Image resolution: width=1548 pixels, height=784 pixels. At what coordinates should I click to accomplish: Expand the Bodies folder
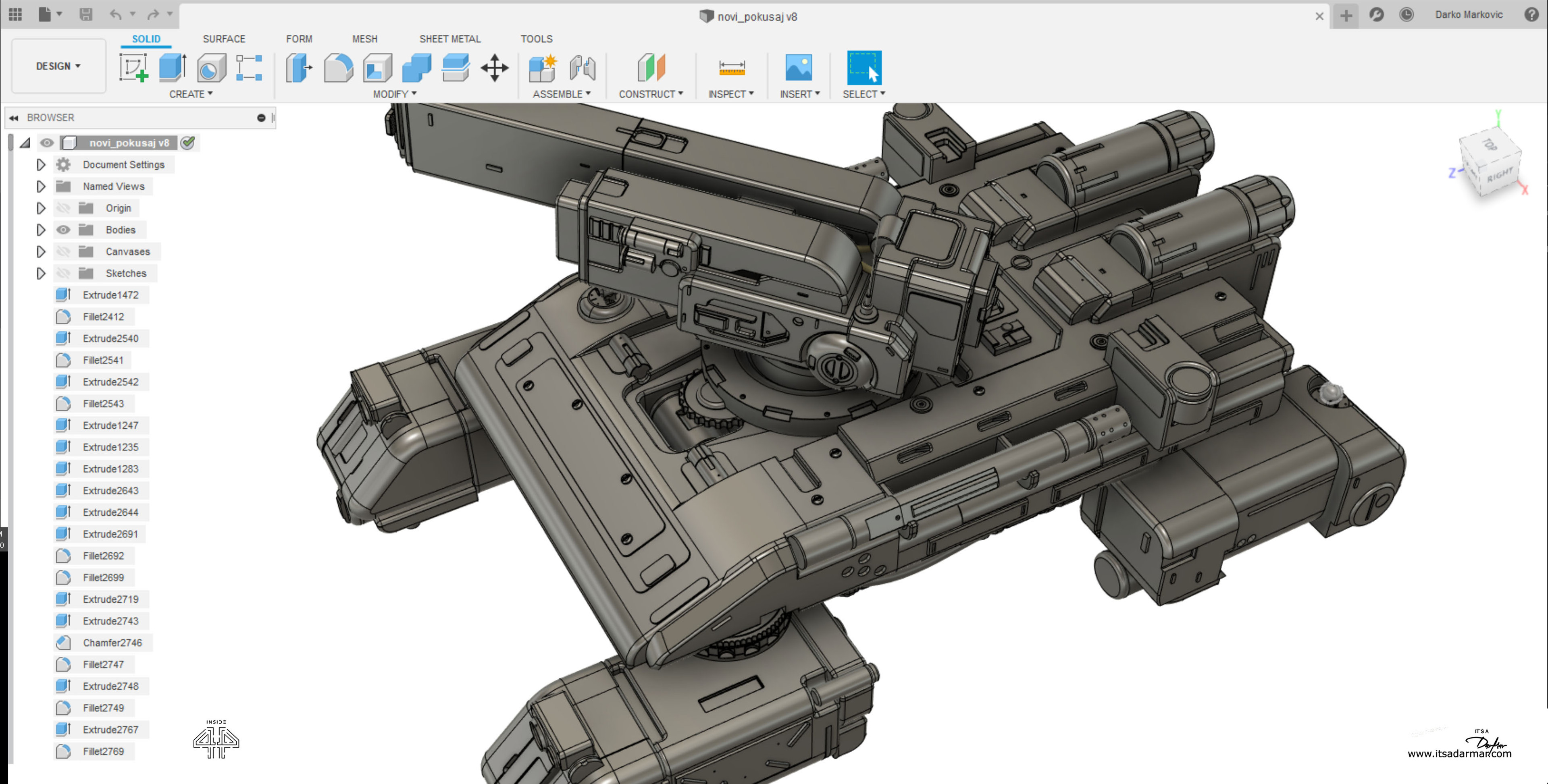pyautogui.click(x=41, y=230)
